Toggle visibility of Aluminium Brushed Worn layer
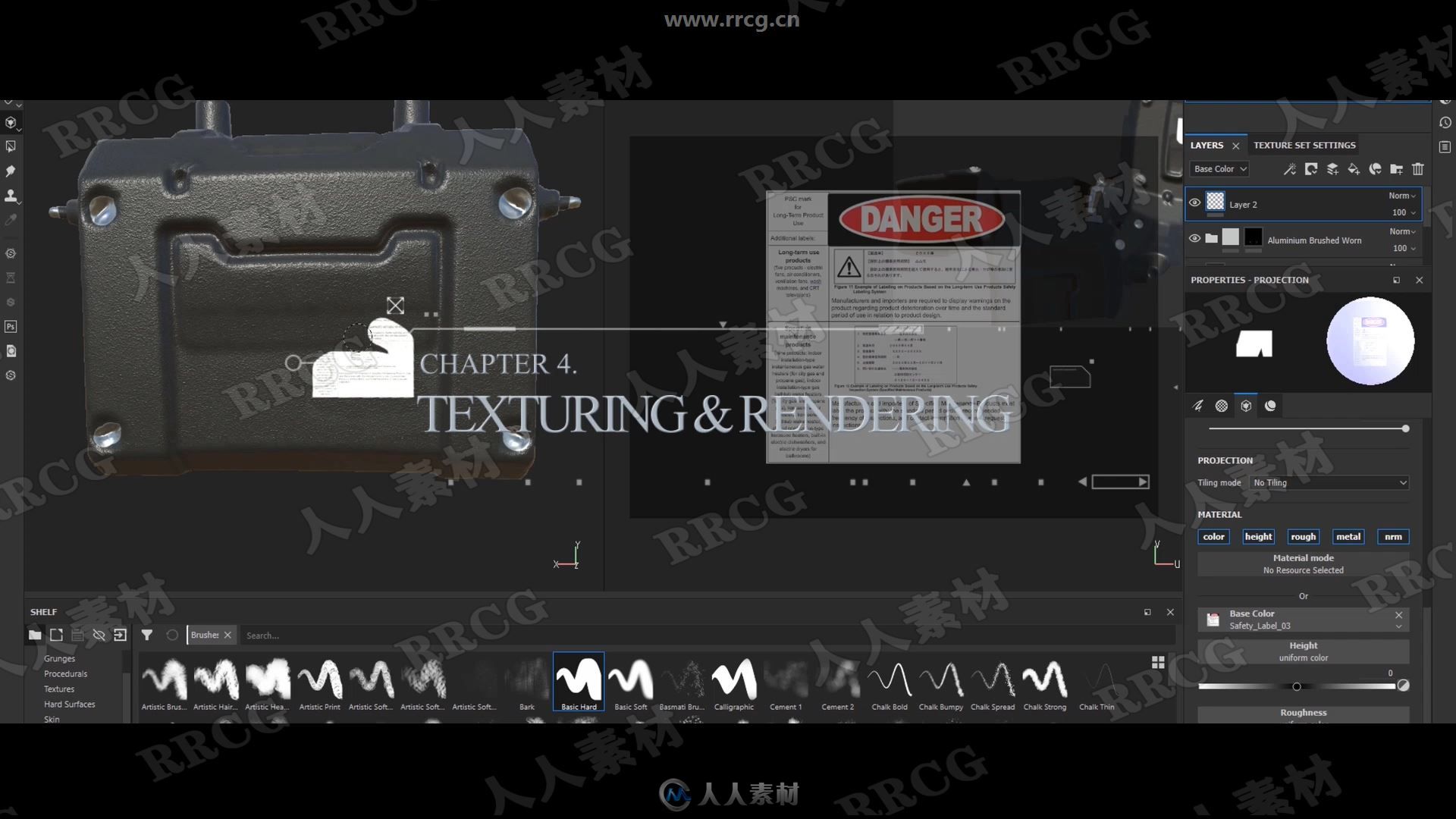The width and height of the screenshot is (1456, 819). point(1195,239)
